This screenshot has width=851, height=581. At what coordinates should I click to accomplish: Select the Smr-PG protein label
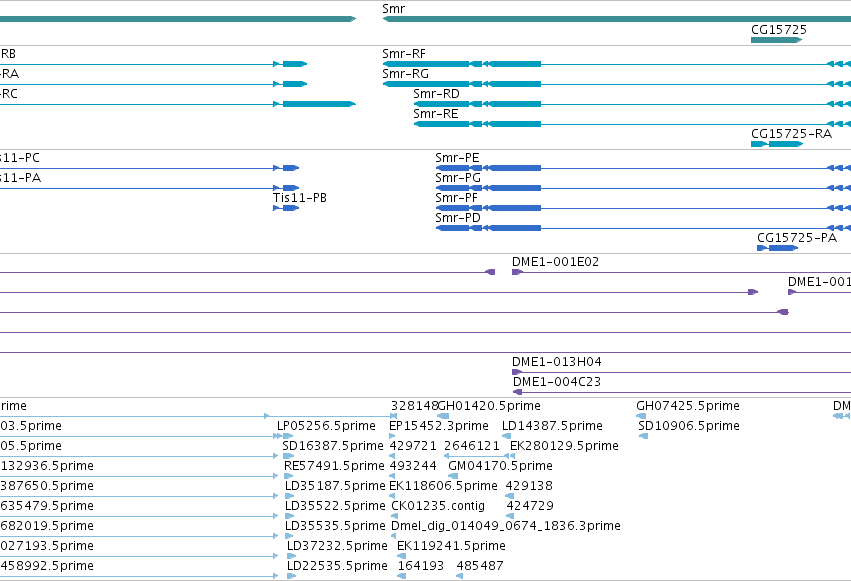tap(458, 178)
